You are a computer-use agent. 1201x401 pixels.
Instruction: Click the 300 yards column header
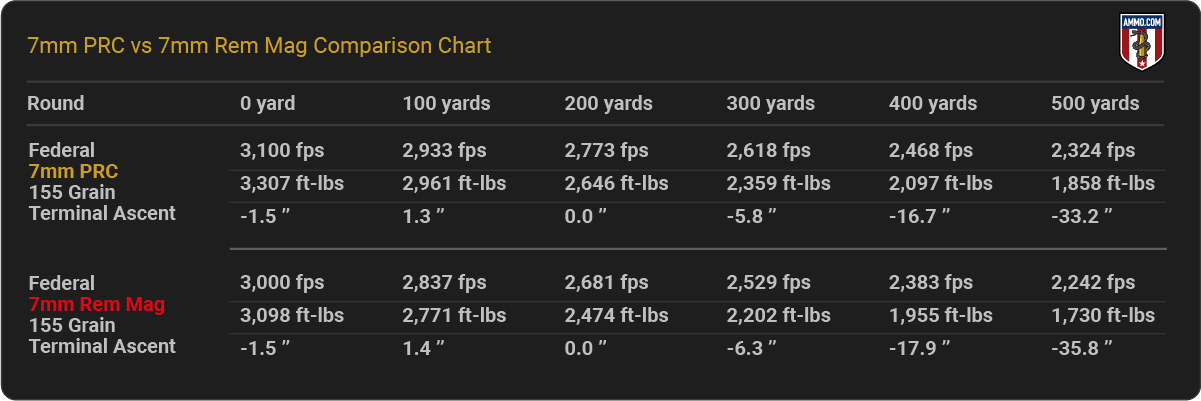pos(771,103)
